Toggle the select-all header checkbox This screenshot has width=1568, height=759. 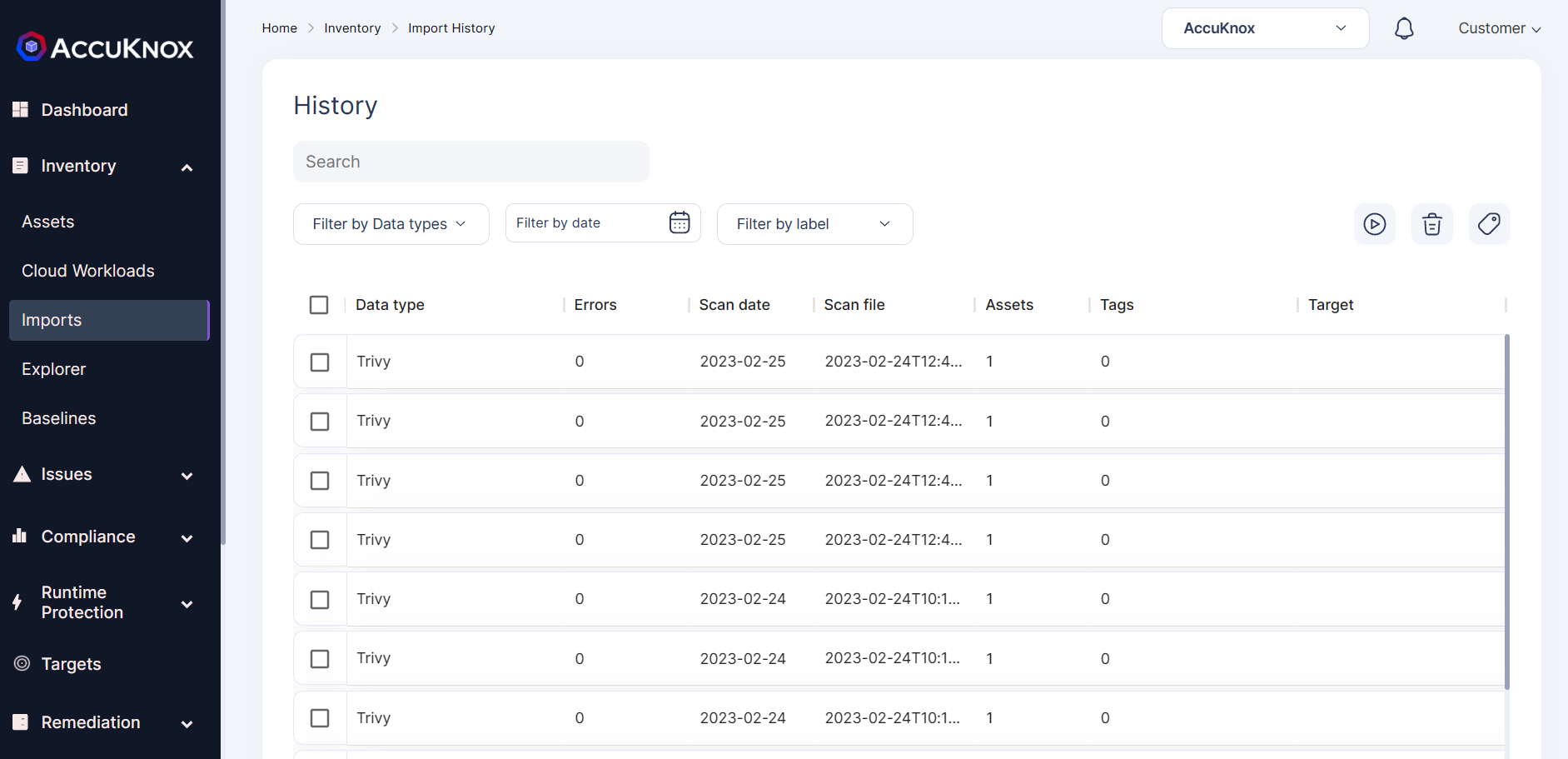pyautogui.click(x=319, y=305)
